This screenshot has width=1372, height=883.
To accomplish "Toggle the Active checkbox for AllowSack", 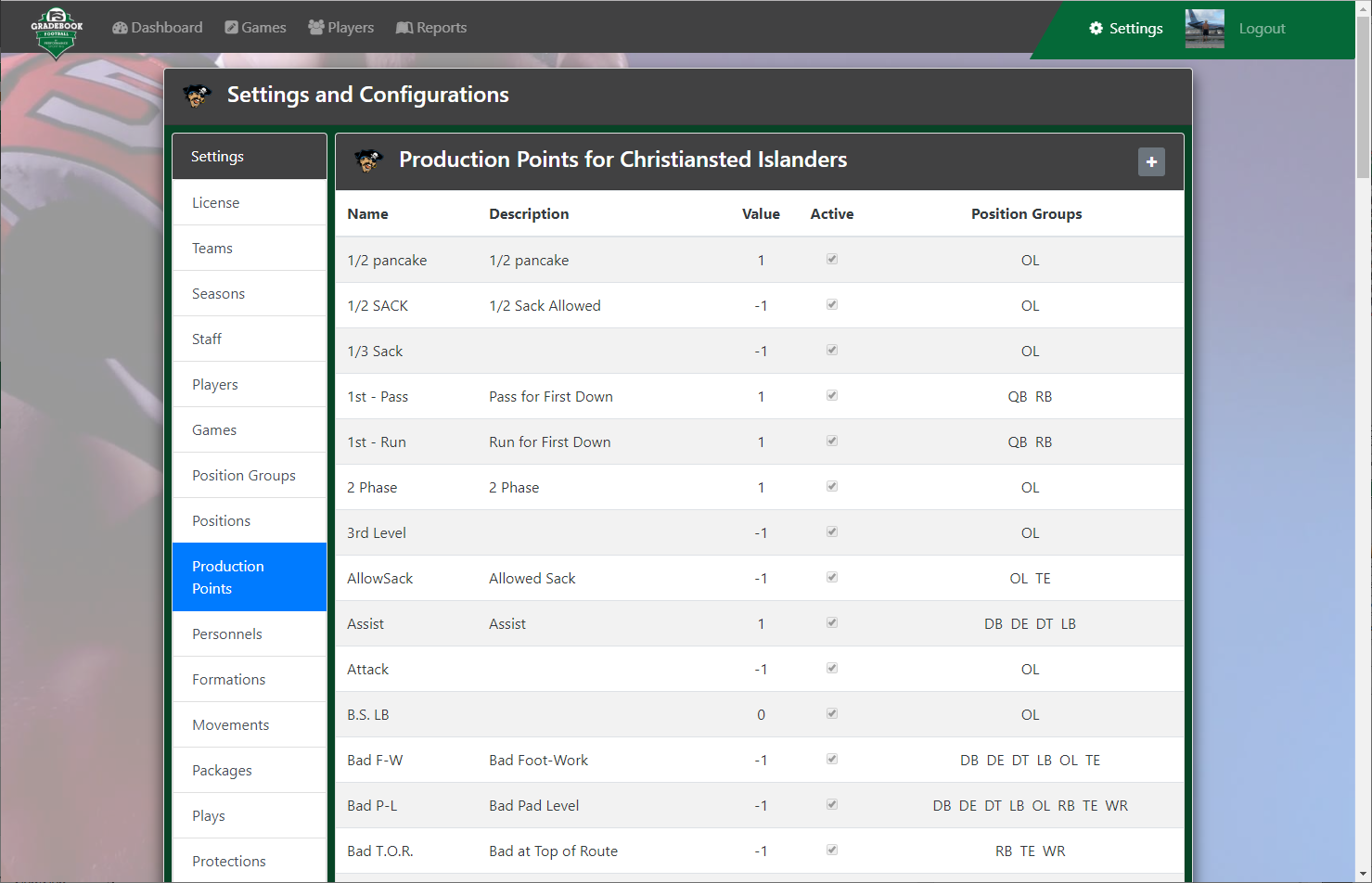I will 832,578.
